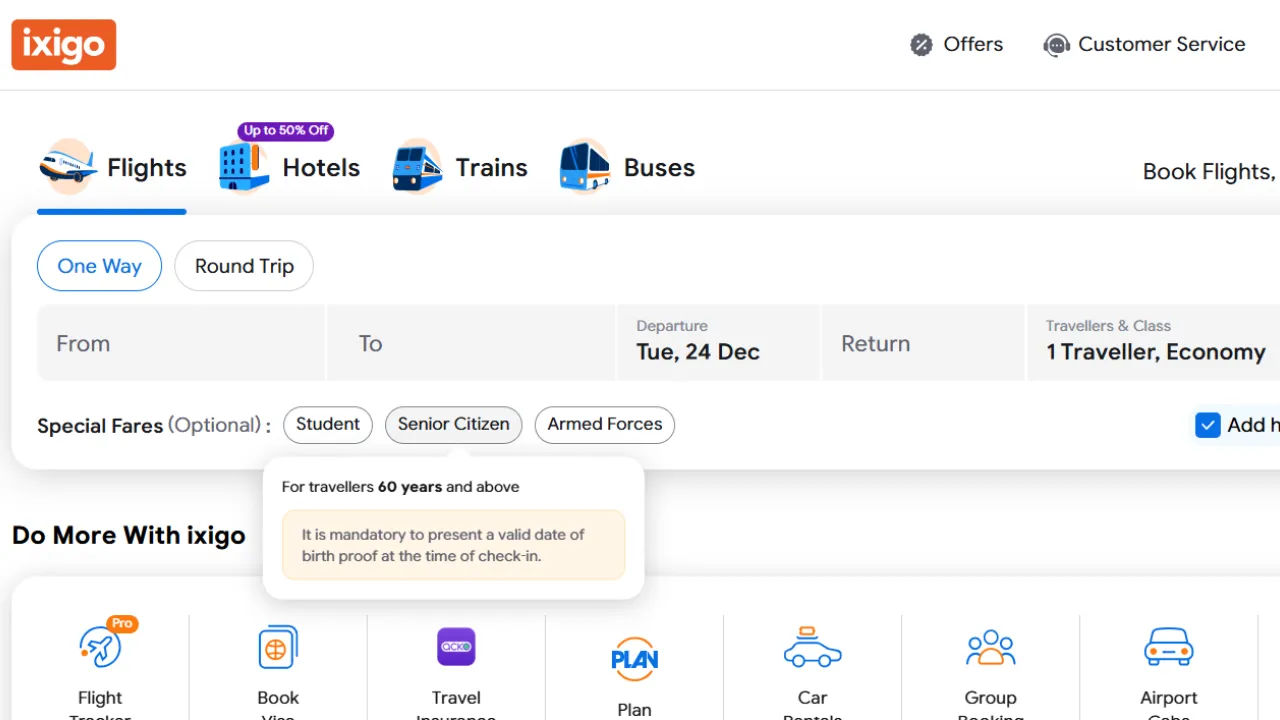Open Travel Insurance icon
The image size is (1280, 720).
pyautogui.click(x=456, y=647)
